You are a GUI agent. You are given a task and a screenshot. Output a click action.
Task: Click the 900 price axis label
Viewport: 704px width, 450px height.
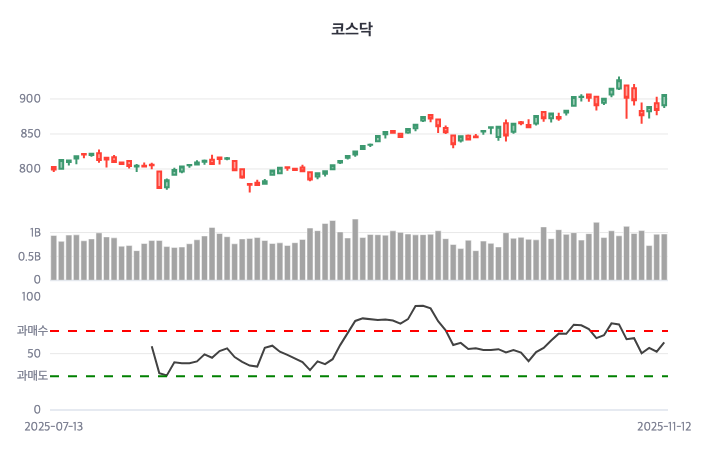30,99
